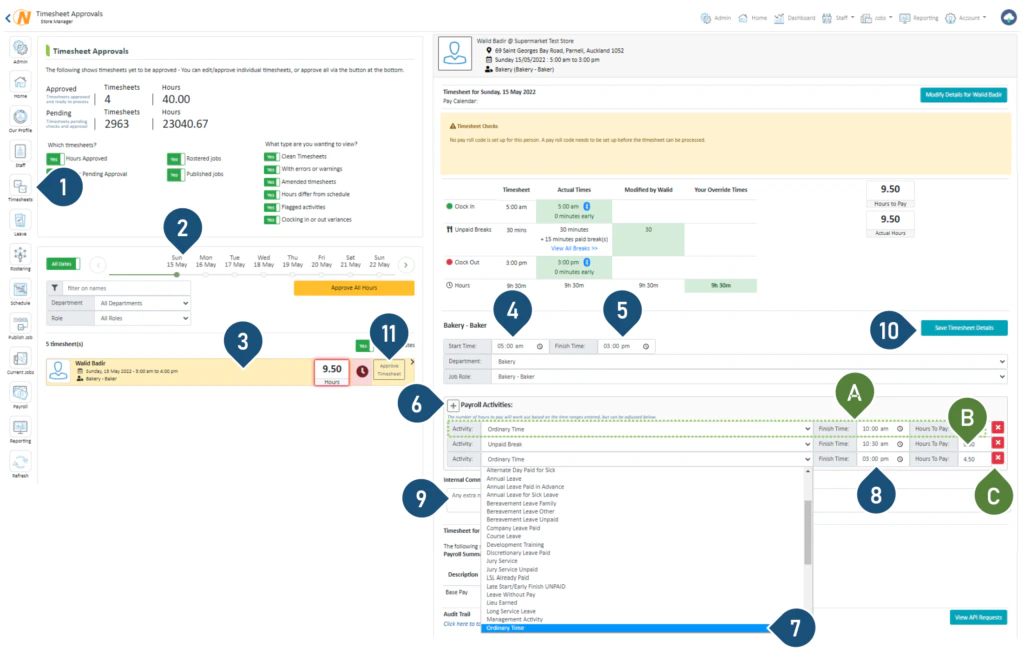Screen dimensions: 1024x649
Task: Delete the 03:00 pm activity row
Action: 997,458
